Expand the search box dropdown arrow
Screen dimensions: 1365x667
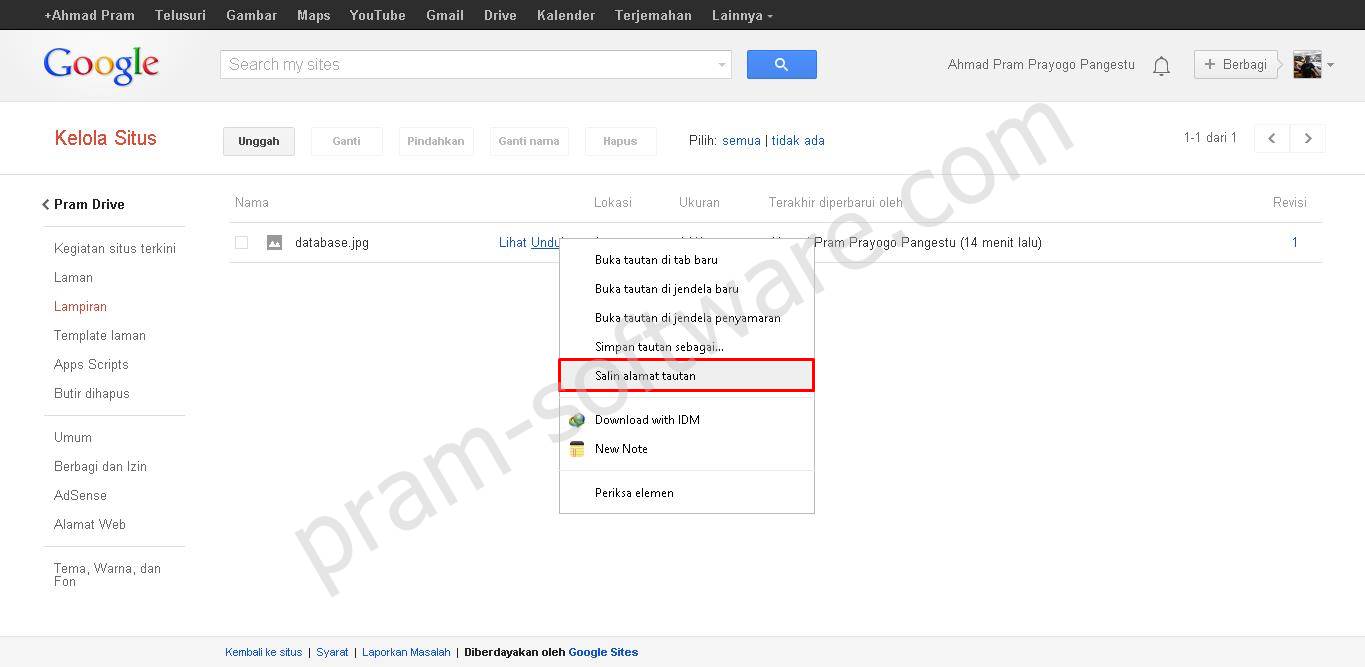click(x=722, y=65)
